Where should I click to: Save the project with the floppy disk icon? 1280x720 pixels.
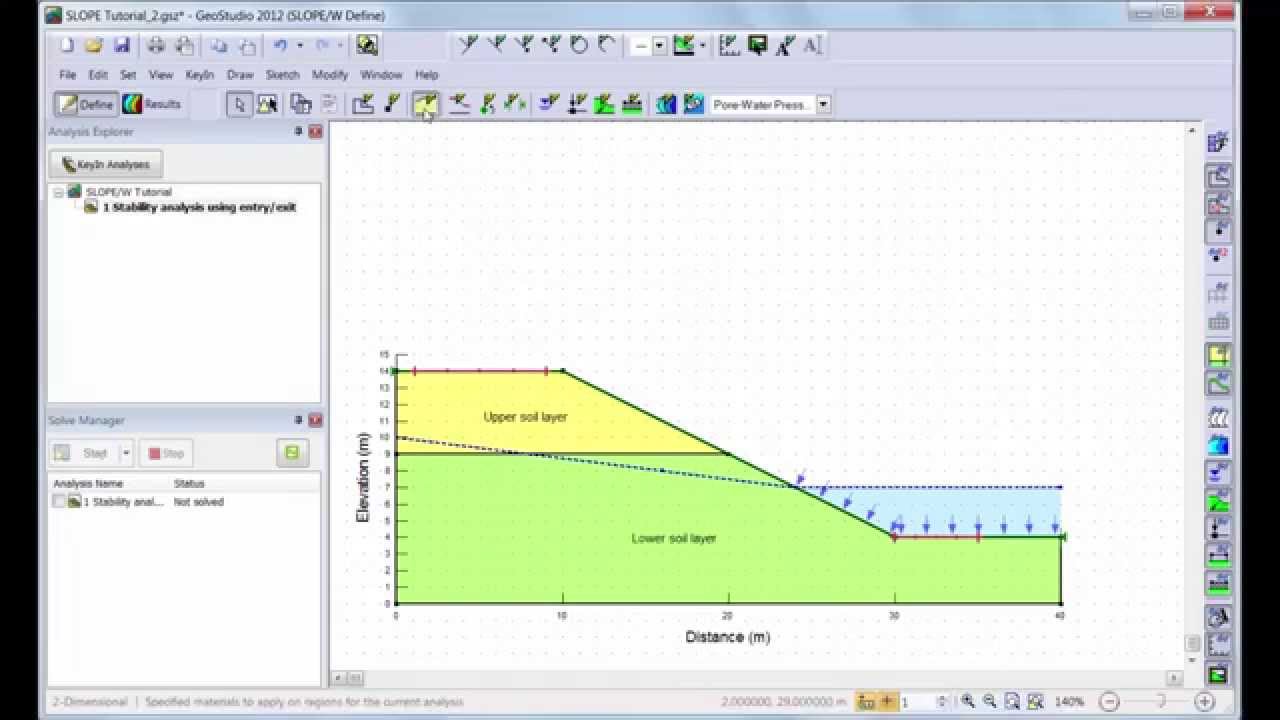[x=121, y=46]
